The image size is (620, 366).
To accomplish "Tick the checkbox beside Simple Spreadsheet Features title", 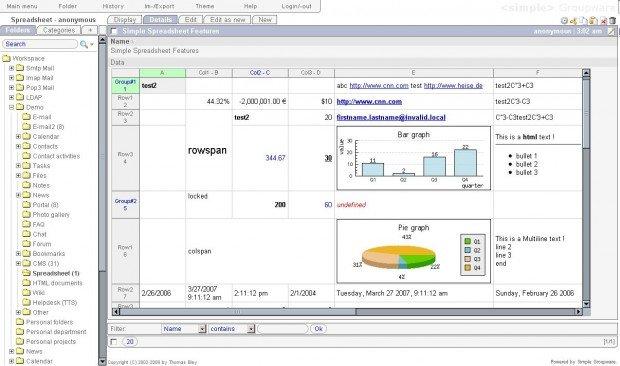I will click(x=114, y=31).
